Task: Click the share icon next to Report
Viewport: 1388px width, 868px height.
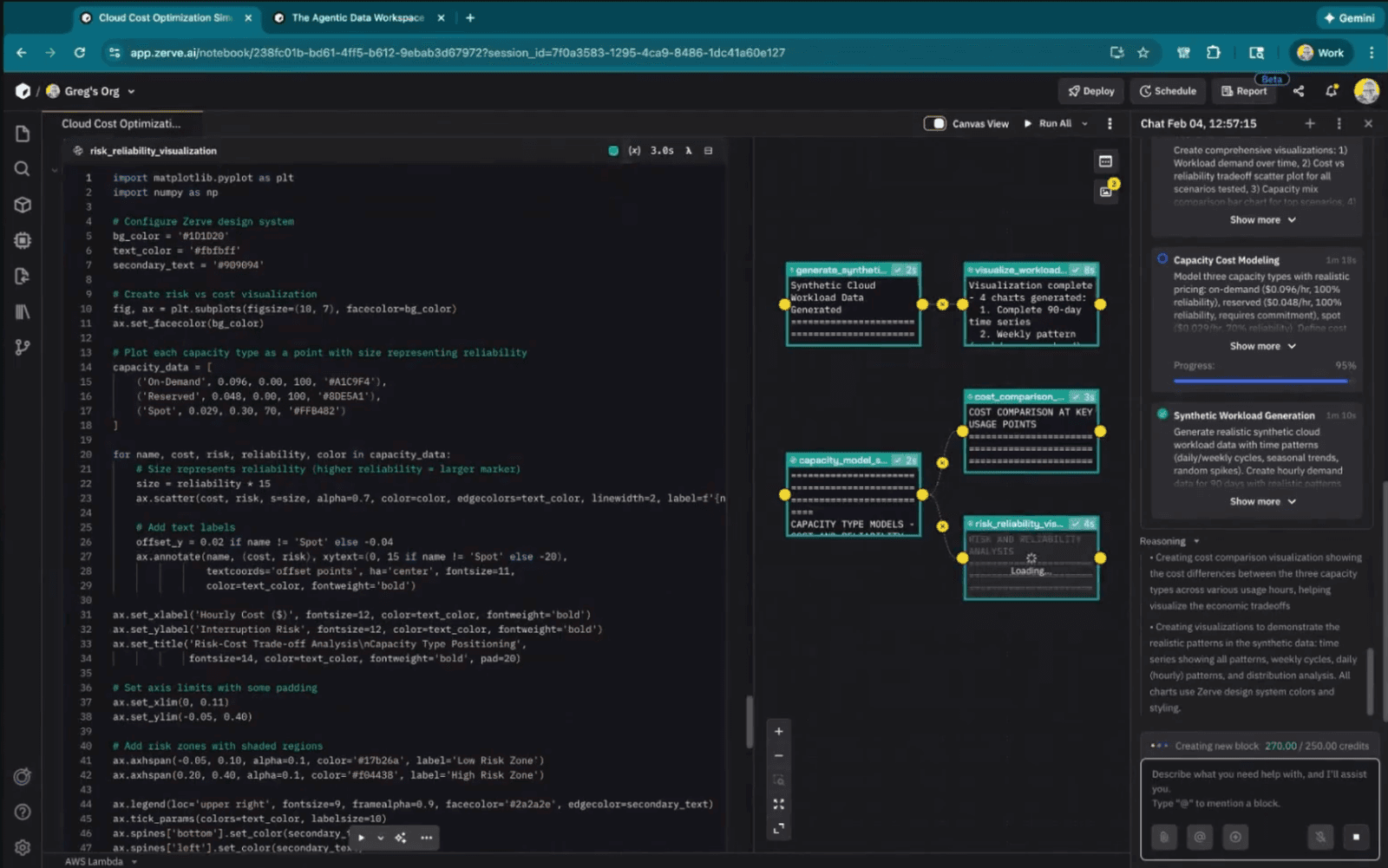Action: coord(1299,90)
